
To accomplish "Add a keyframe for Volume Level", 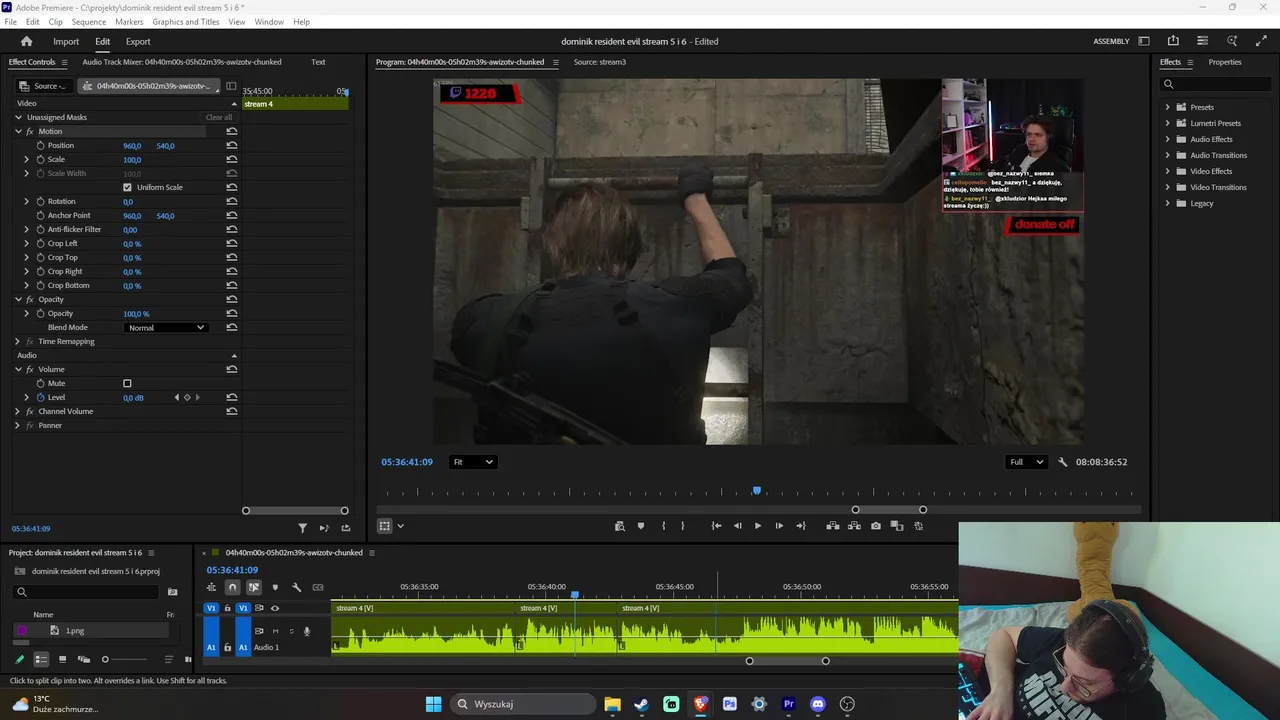I will coord(187,398).
